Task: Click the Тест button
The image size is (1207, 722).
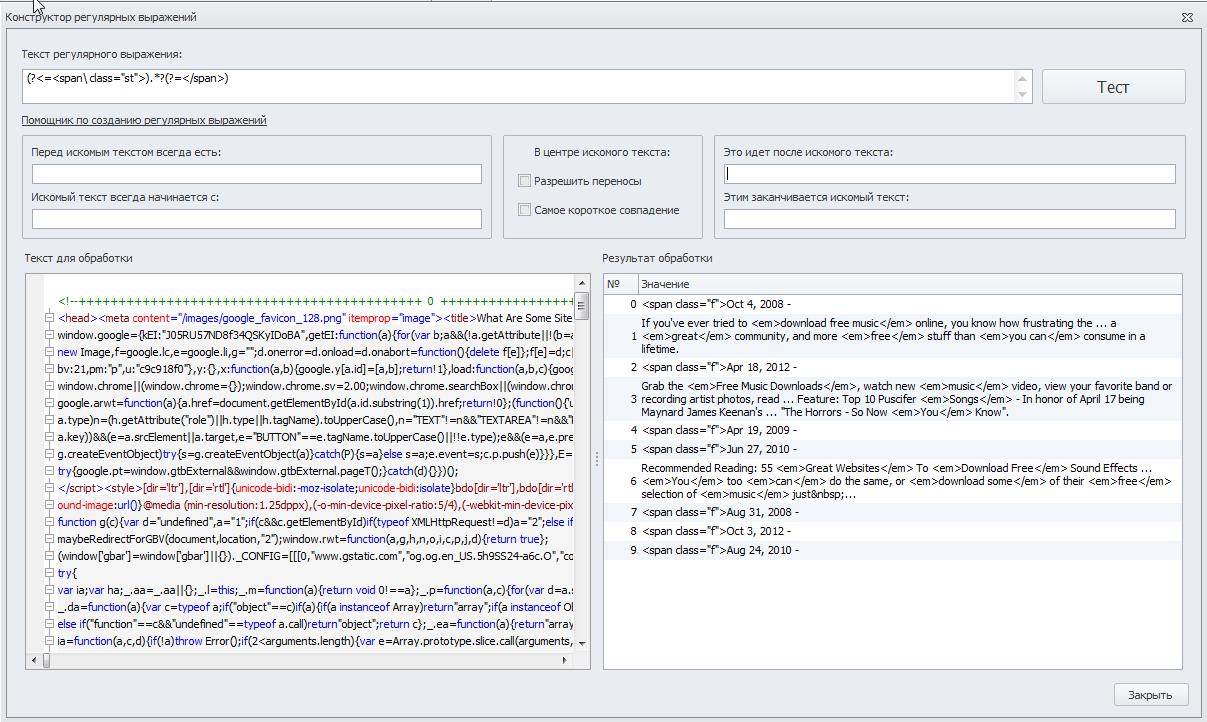Action: pyautogui.click(x=1113, y=87)
